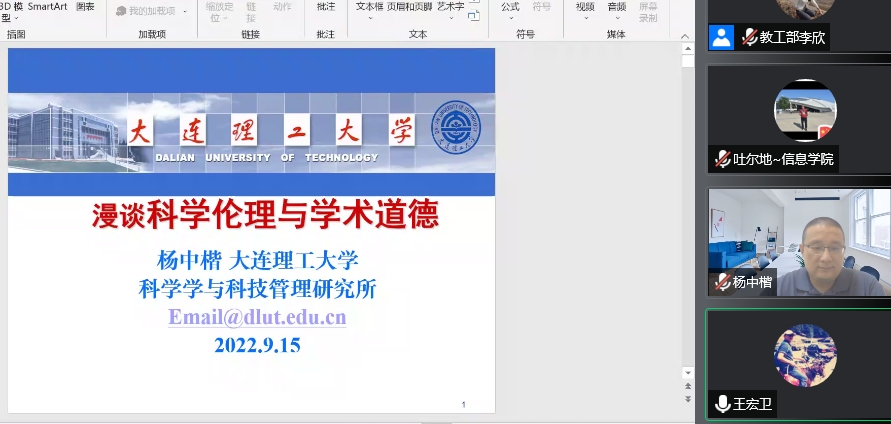Click muted microphone icon of 吐尔地~信息学院
The height and width of the screenshot is (424, 891).
click(x=722, y=159)
